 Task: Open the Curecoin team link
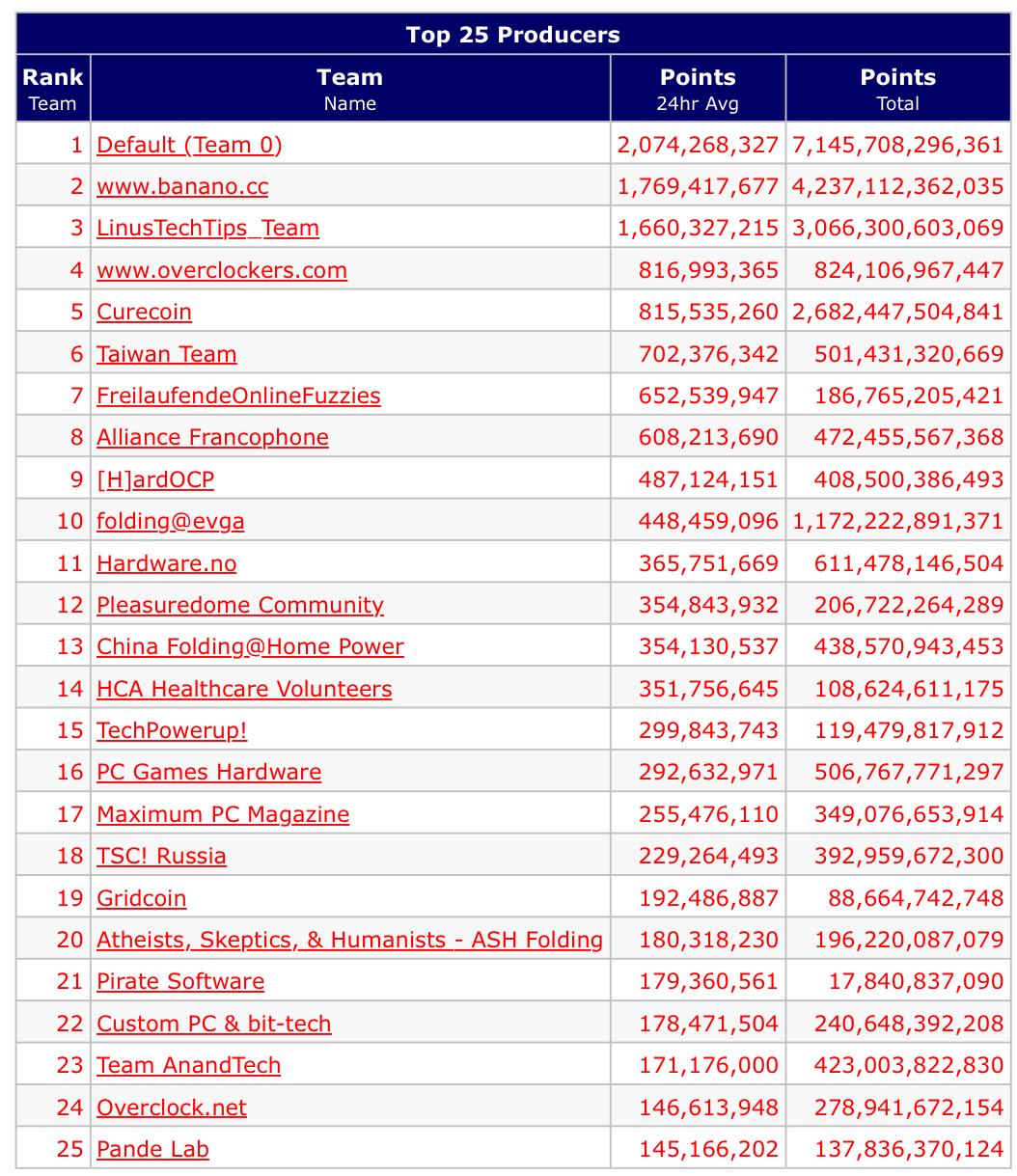click(144, 312)
